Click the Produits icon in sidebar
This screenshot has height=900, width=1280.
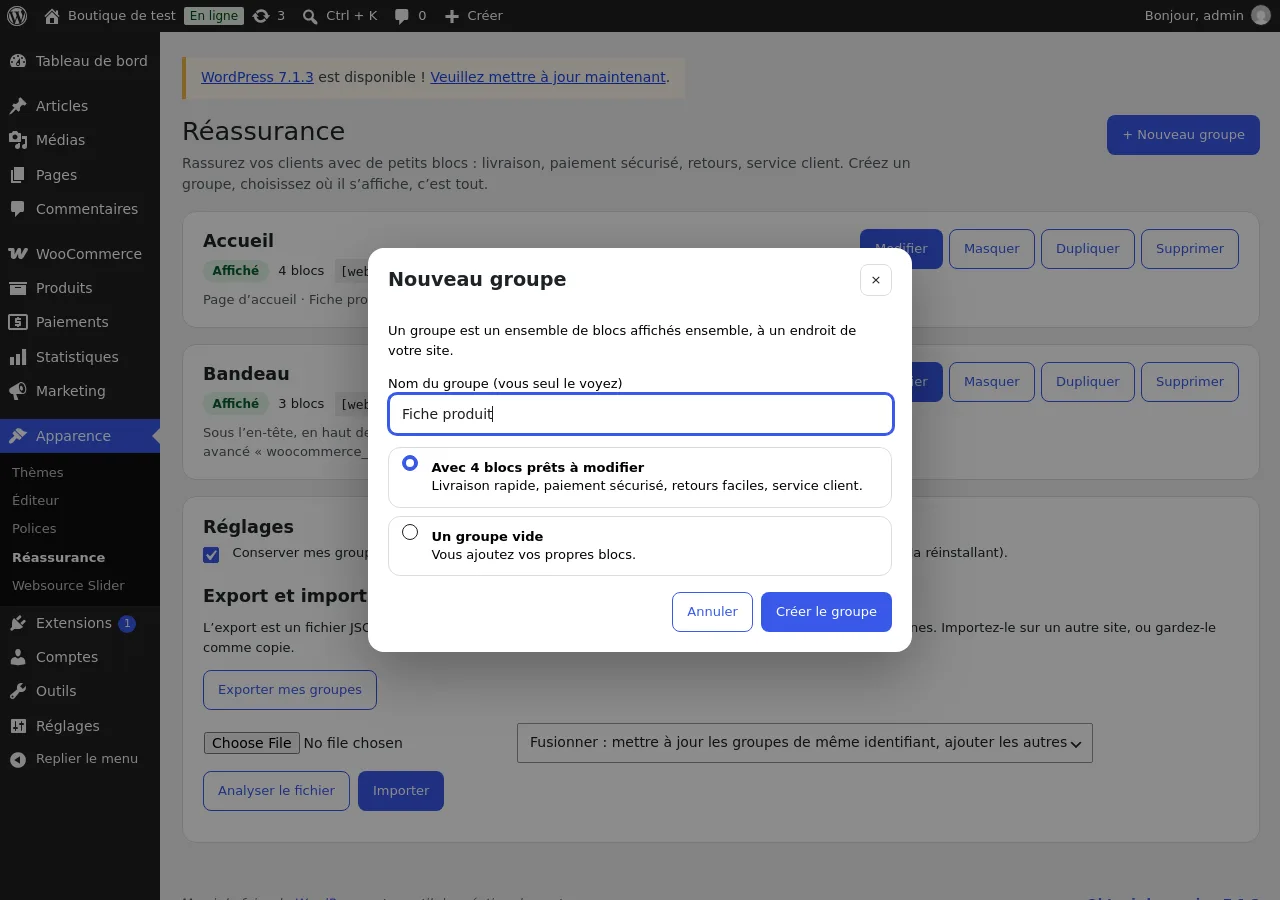click(x=18, y=288)
